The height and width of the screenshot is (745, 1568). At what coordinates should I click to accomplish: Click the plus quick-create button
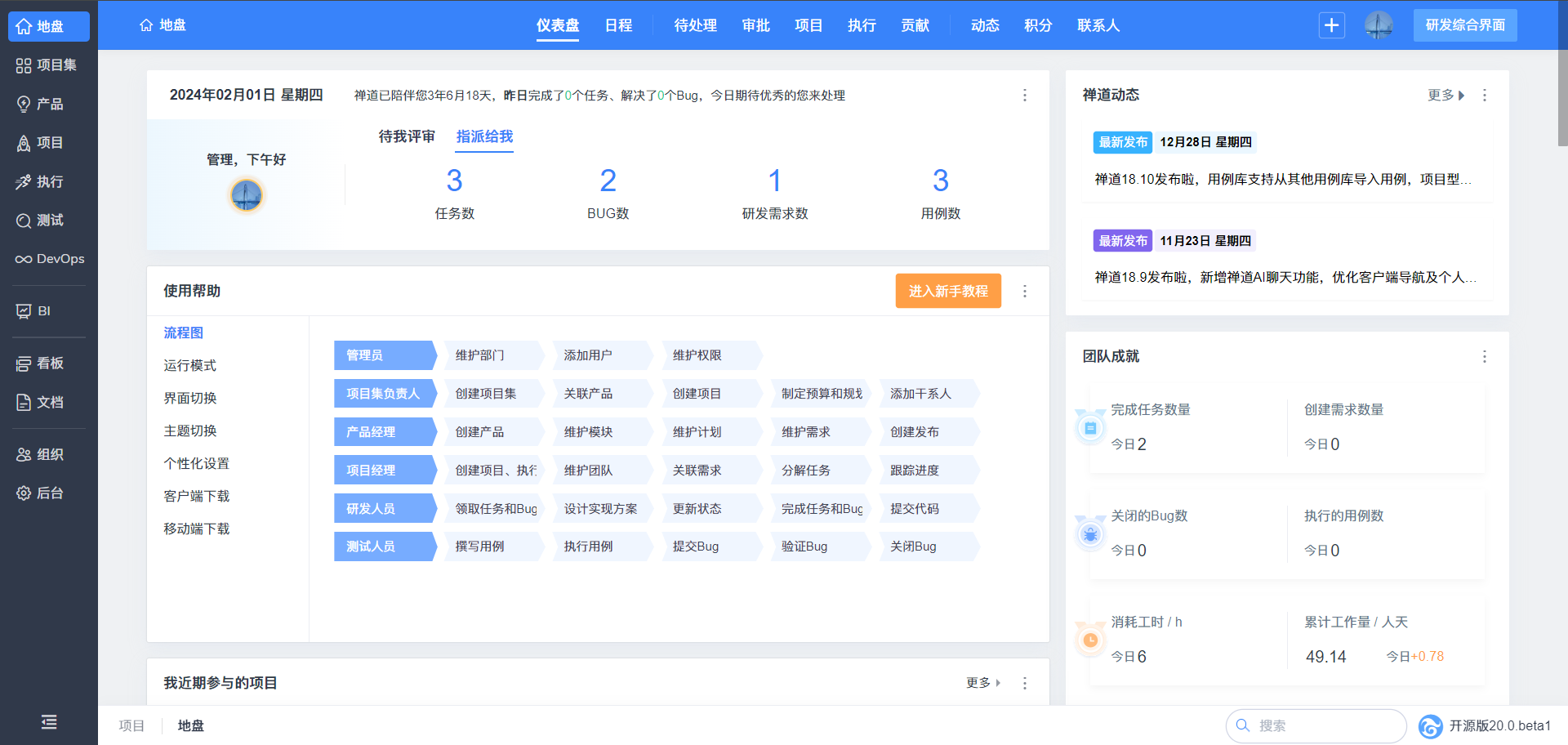tap(1331, 25)
